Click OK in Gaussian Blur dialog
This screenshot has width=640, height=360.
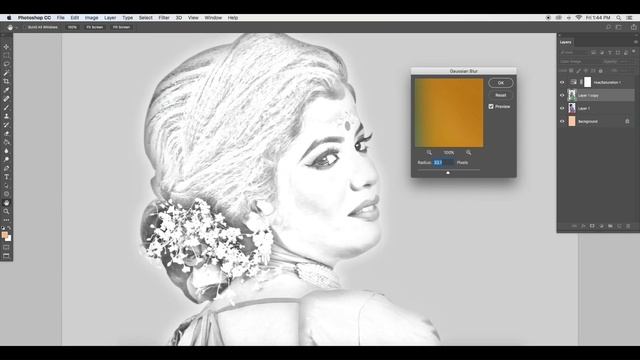click(x=501, y=83)
